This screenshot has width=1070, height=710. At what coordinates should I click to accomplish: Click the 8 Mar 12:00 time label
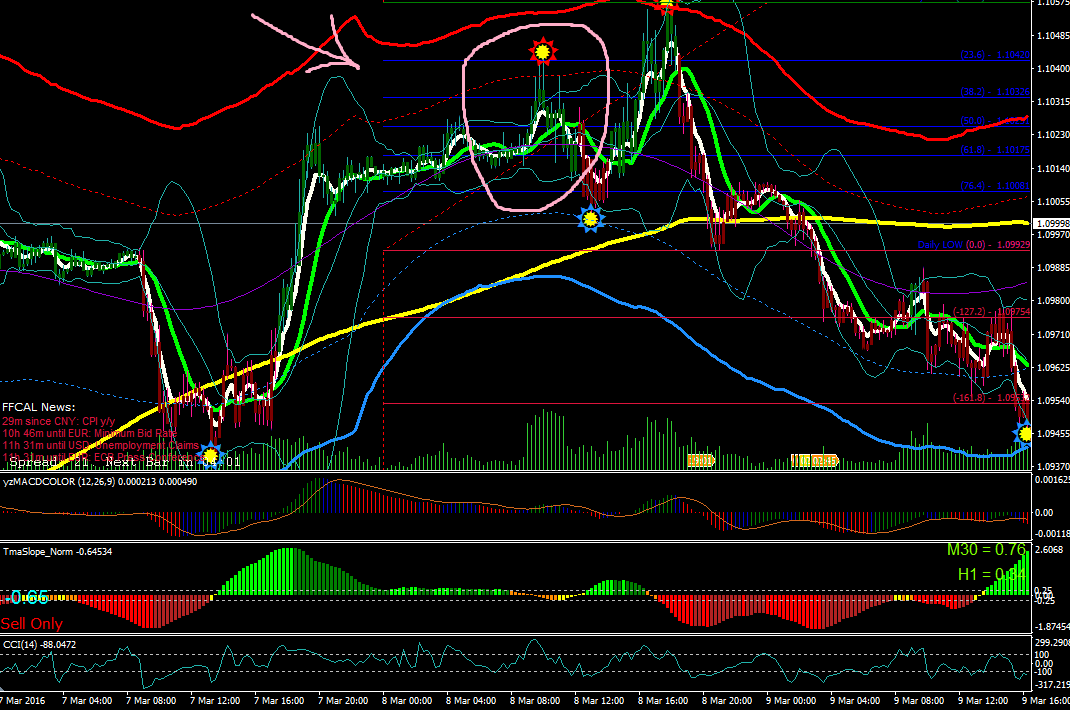click(600, 700)
